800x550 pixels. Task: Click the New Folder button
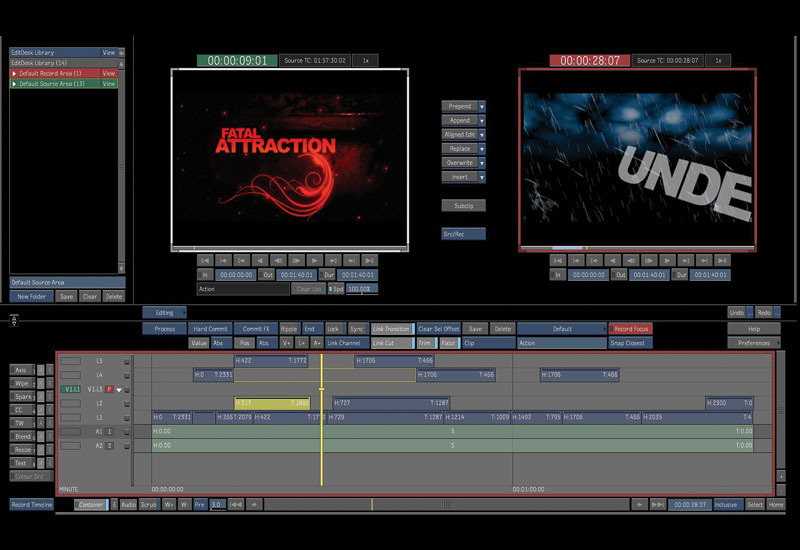[32, 296]
